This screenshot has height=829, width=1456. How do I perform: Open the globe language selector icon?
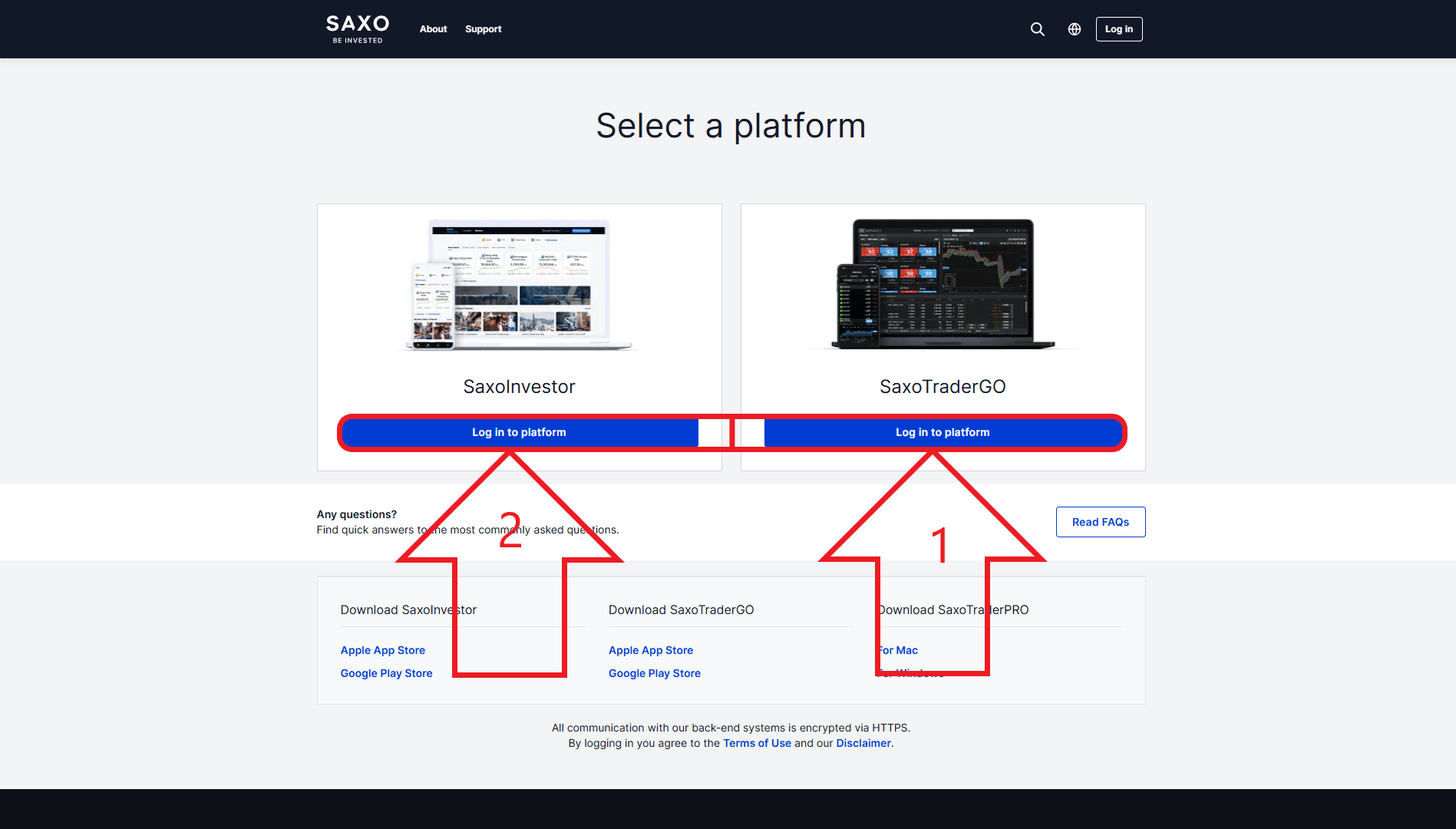(1075, 29)
